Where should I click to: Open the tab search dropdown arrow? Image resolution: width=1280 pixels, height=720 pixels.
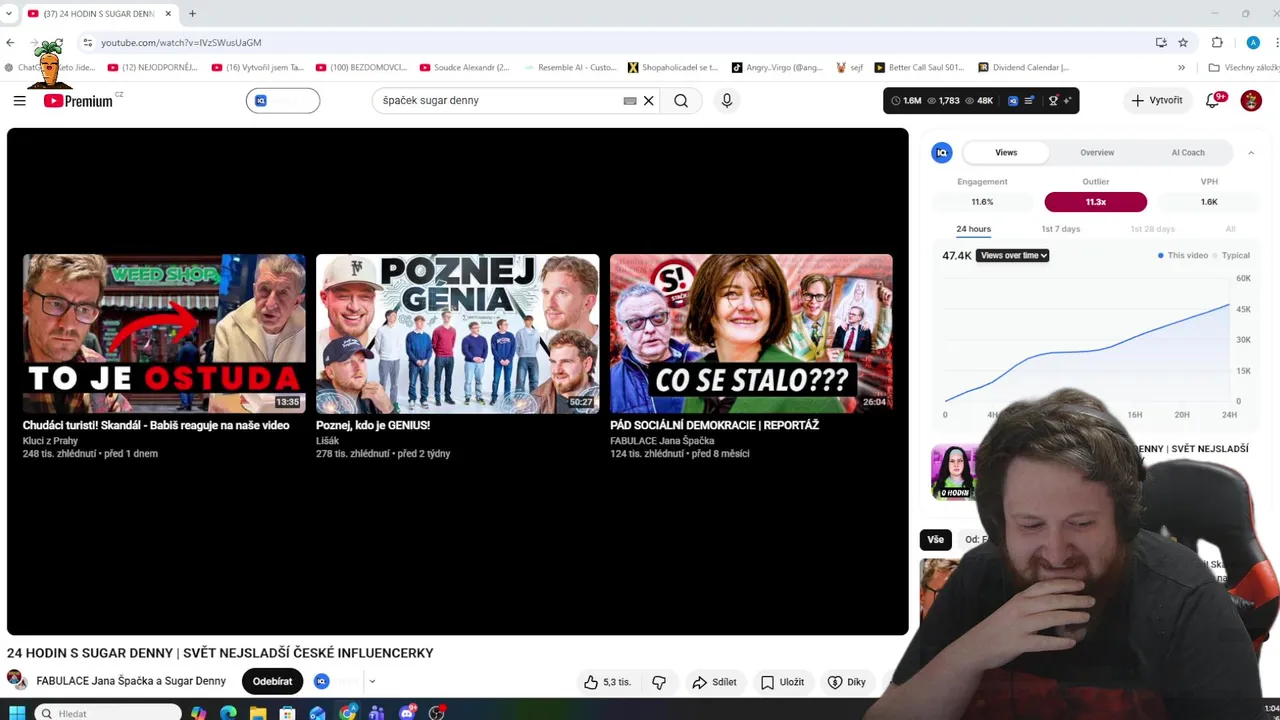(x=8, y=13)
